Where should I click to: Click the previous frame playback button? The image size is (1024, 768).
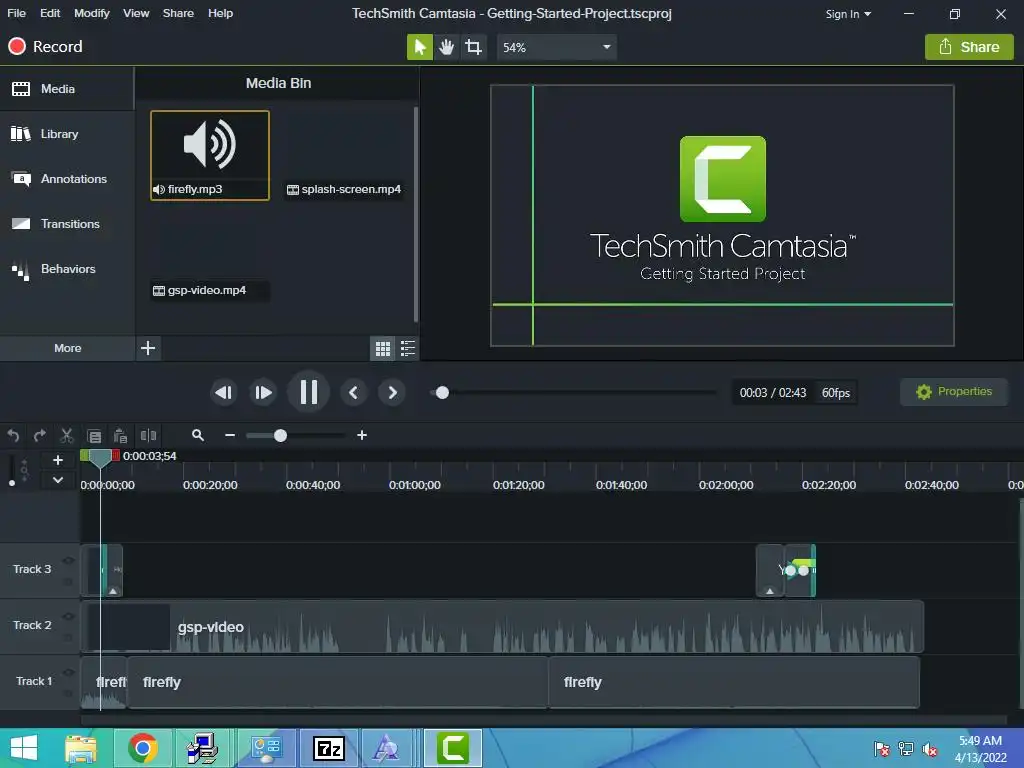(224, 392)
